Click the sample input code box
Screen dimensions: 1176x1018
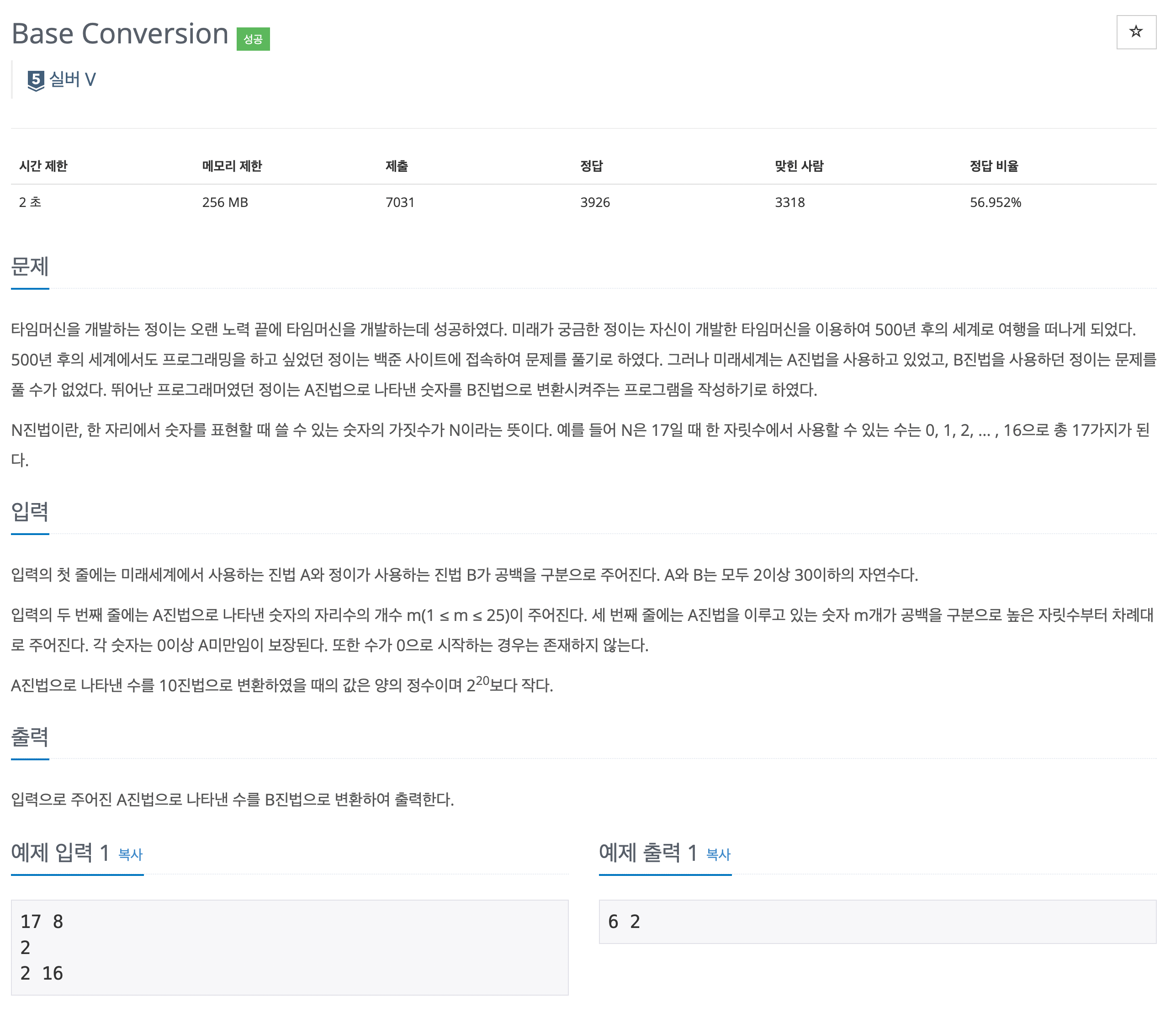point(289,947)
